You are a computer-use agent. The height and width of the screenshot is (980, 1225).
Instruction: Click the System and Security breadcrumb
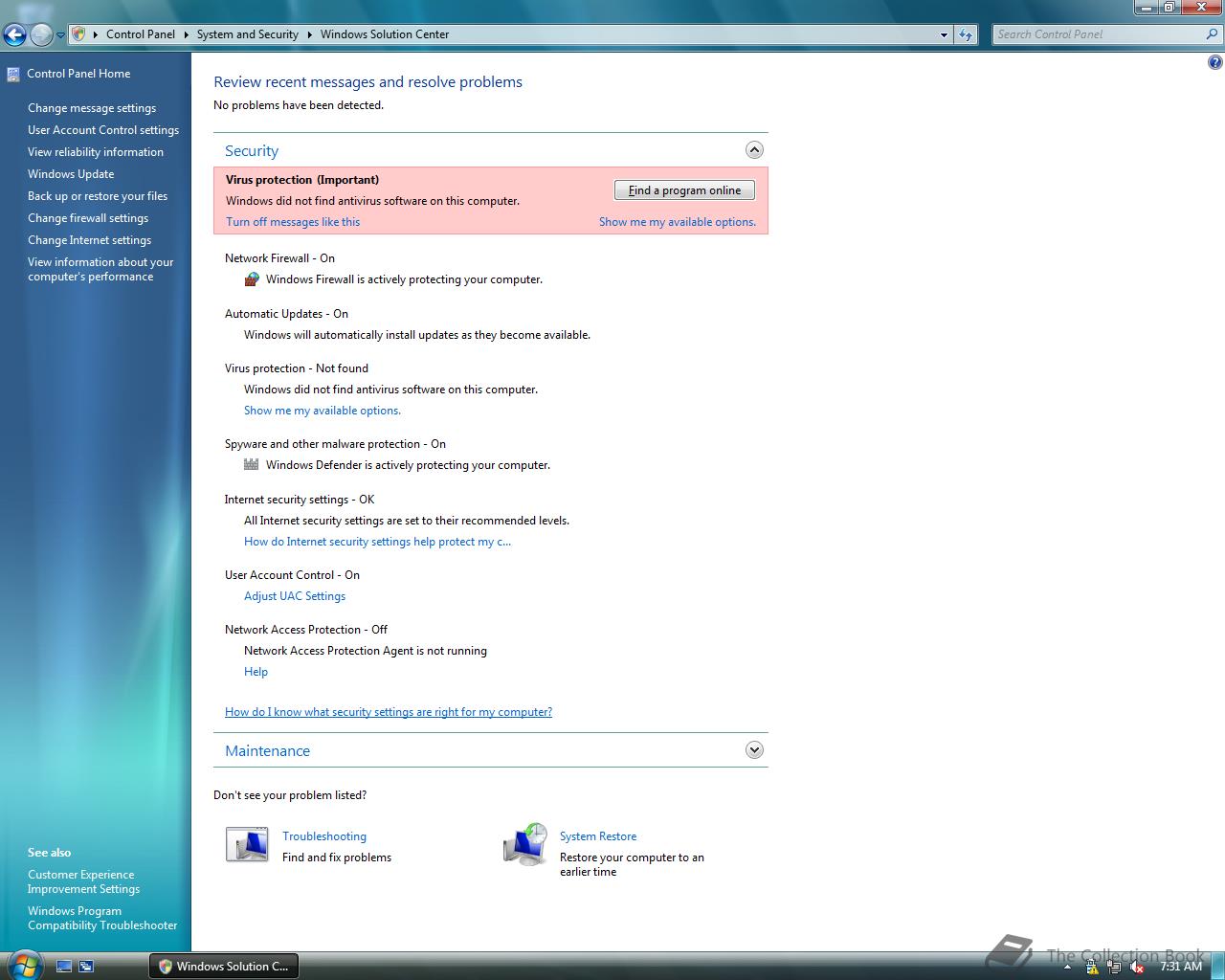[x=248, y=34]
